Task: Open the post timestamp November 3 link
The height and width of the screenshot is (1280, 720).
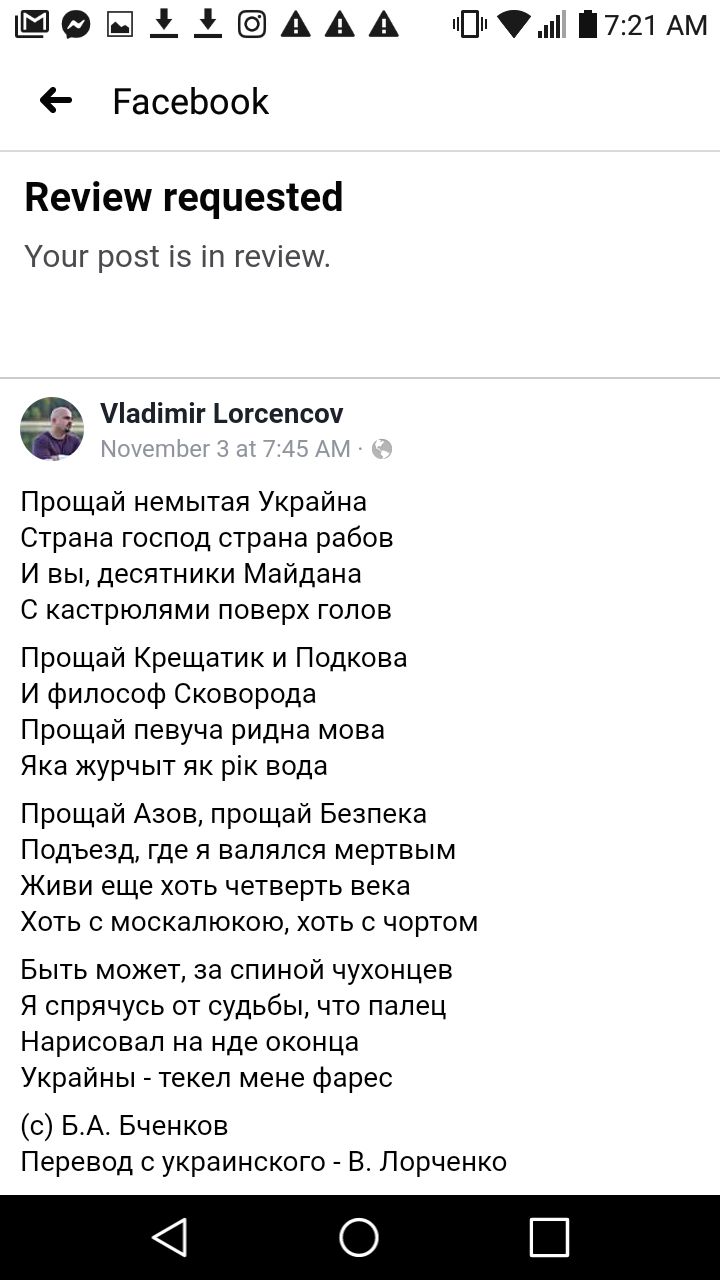Action: [225, 449]
